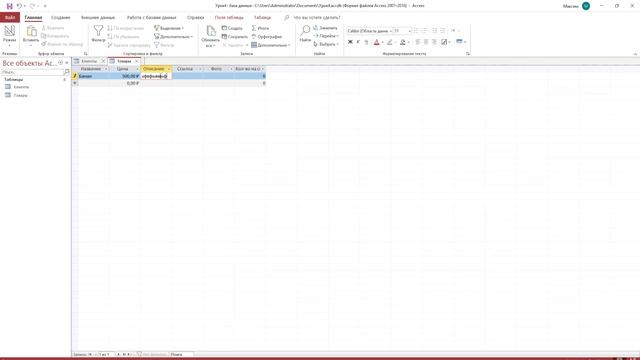The height and width of the screenshot is (360, 640).
Task: Click the navigation pane Поиск field
Action: pos(32,72)
